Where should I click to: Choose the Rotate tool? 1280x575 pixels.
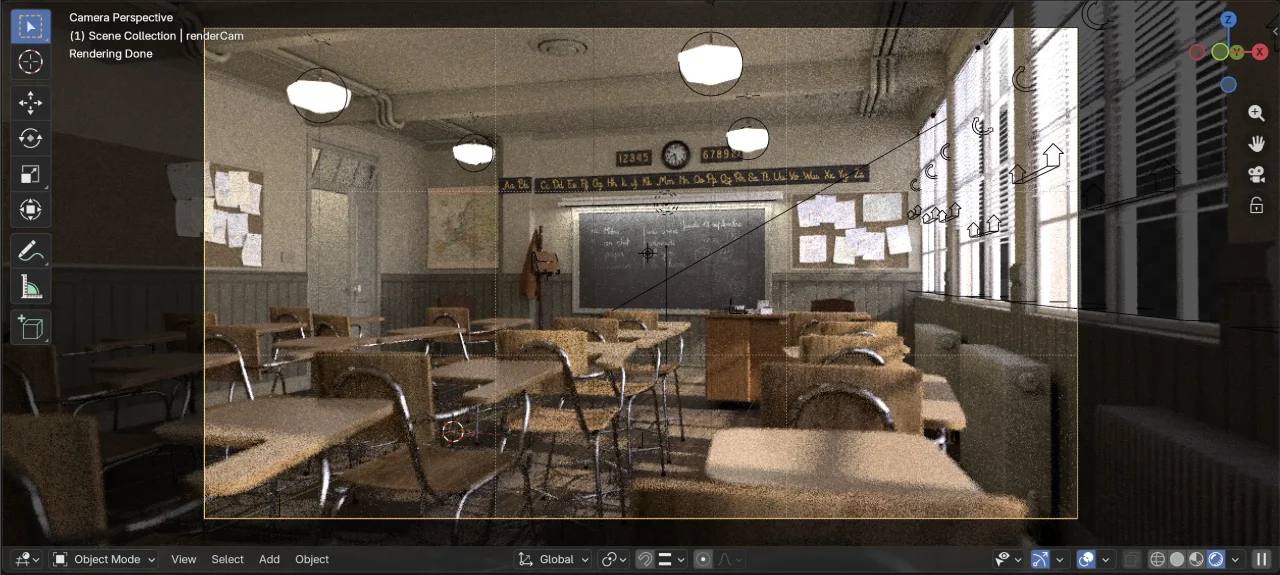[x=31, y=139]
